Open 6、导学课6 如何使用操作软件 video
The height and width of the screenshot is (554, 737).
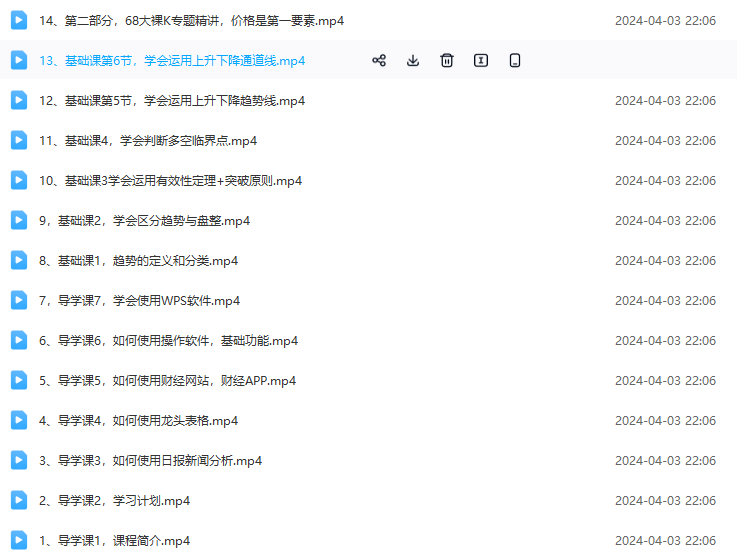(168, 341)
